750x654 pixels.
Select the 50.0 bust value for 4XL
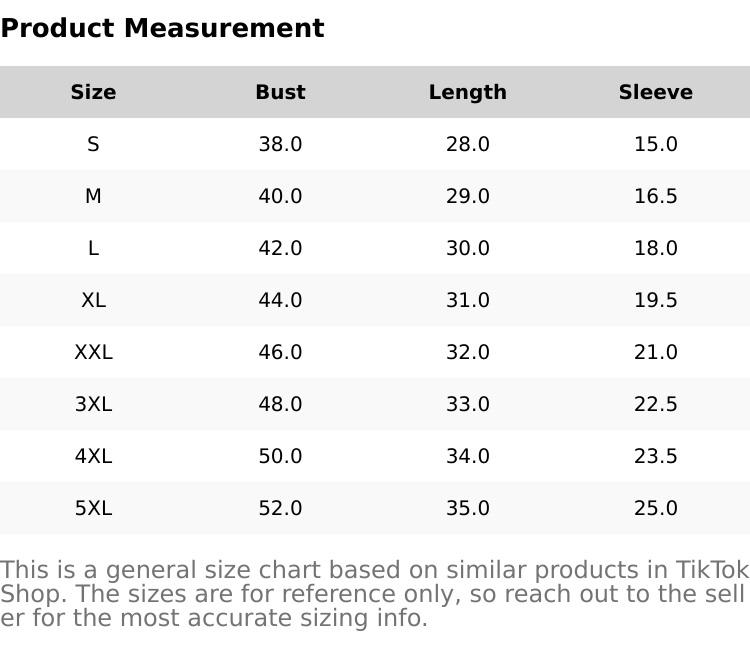[x=280, y=456]
